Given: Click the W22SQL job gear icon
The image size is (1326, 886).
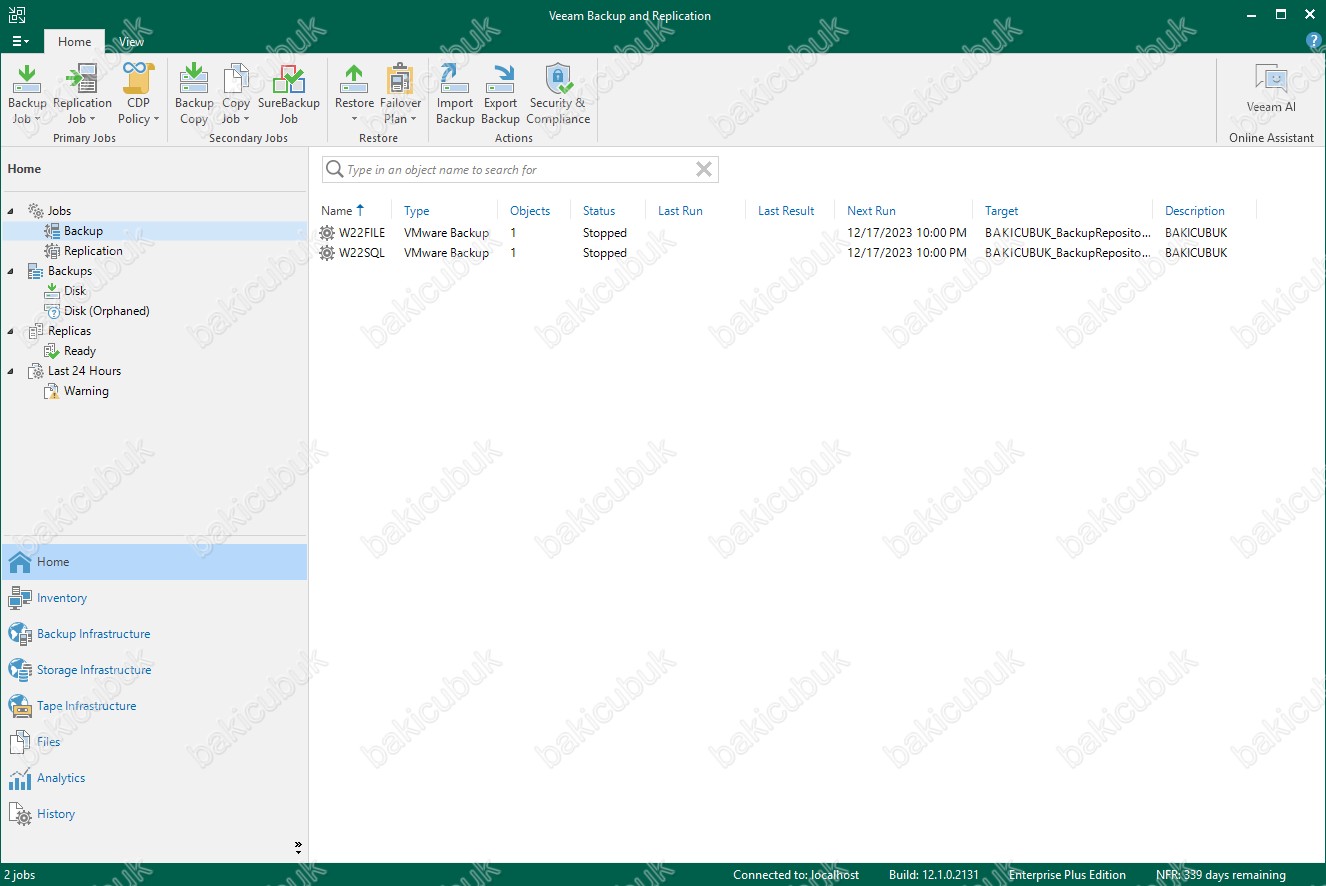Looking at the screenshot, I should (327, 253).
